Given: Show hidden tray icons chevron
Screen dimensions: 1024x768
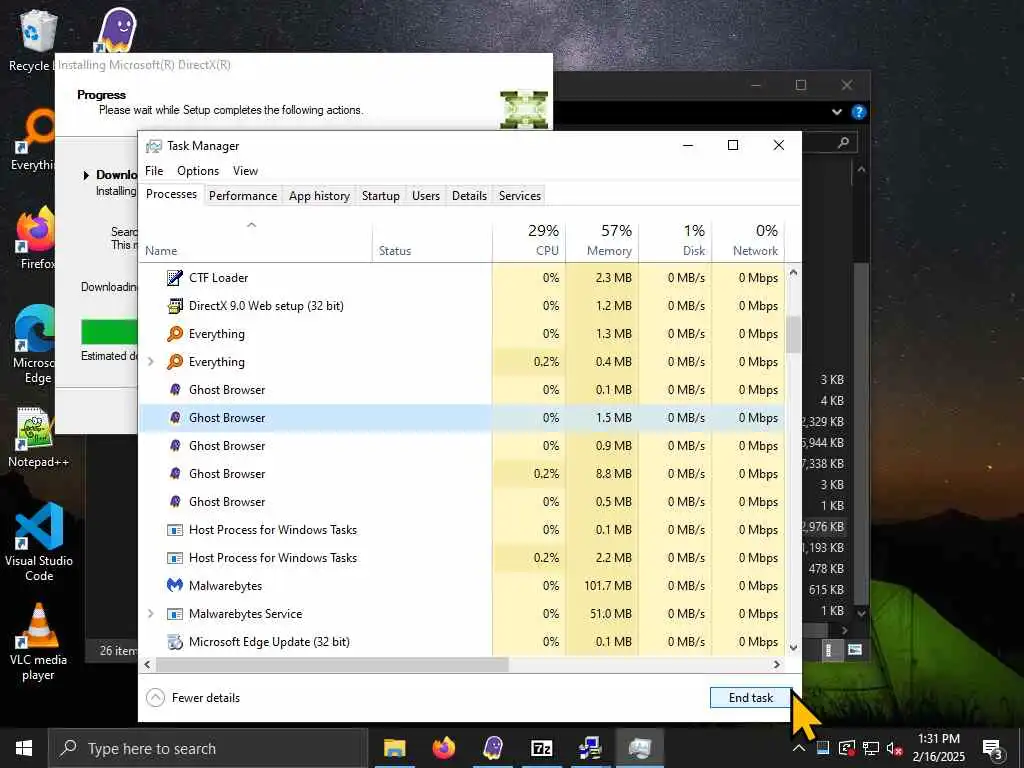Looking at the screenshot, I should click(799, 748).
